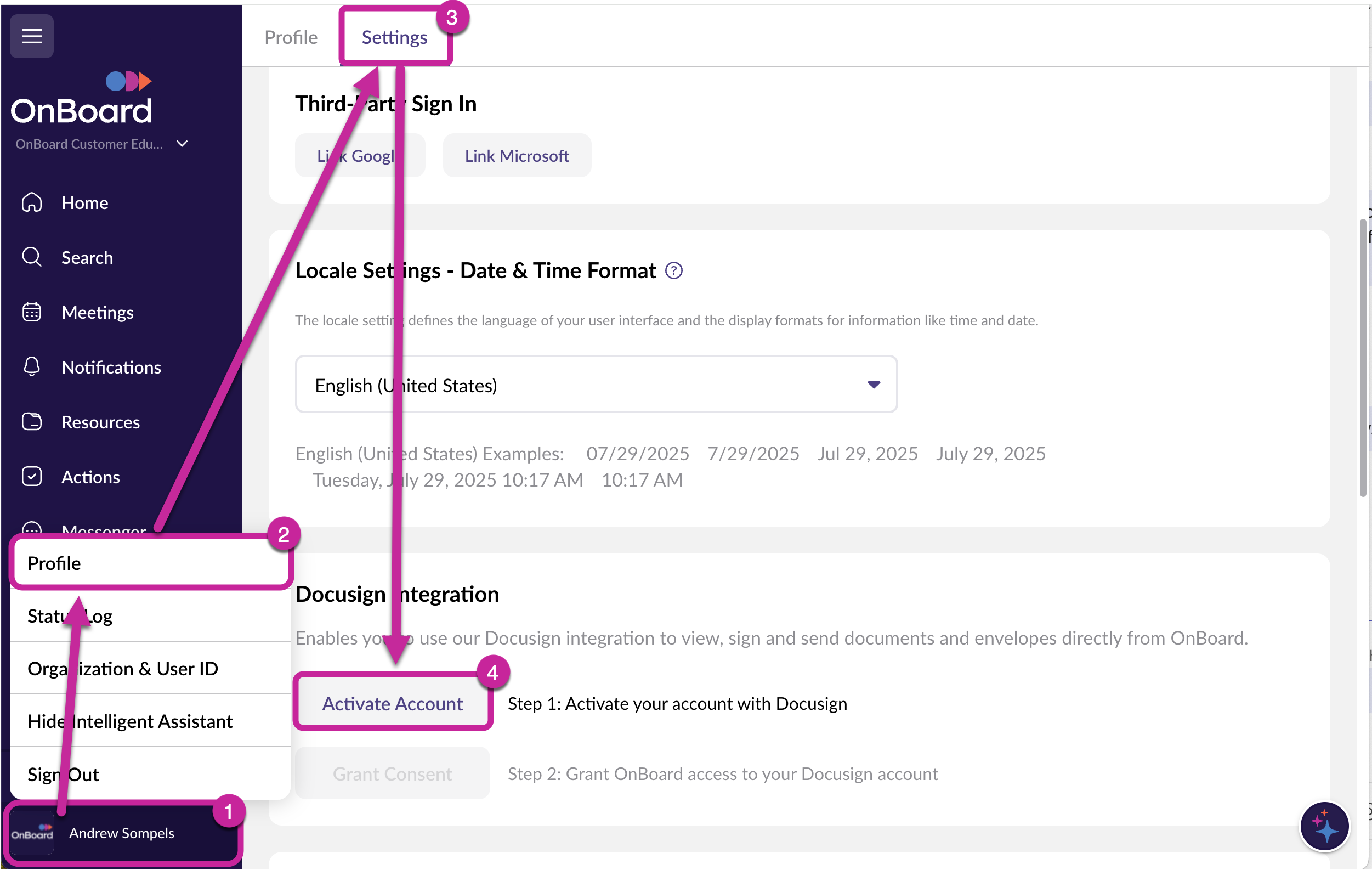The image size is (1372, 870).
Task: Click the Link Microsoft button
Action: pyautogui.click(x=516, y=156)
